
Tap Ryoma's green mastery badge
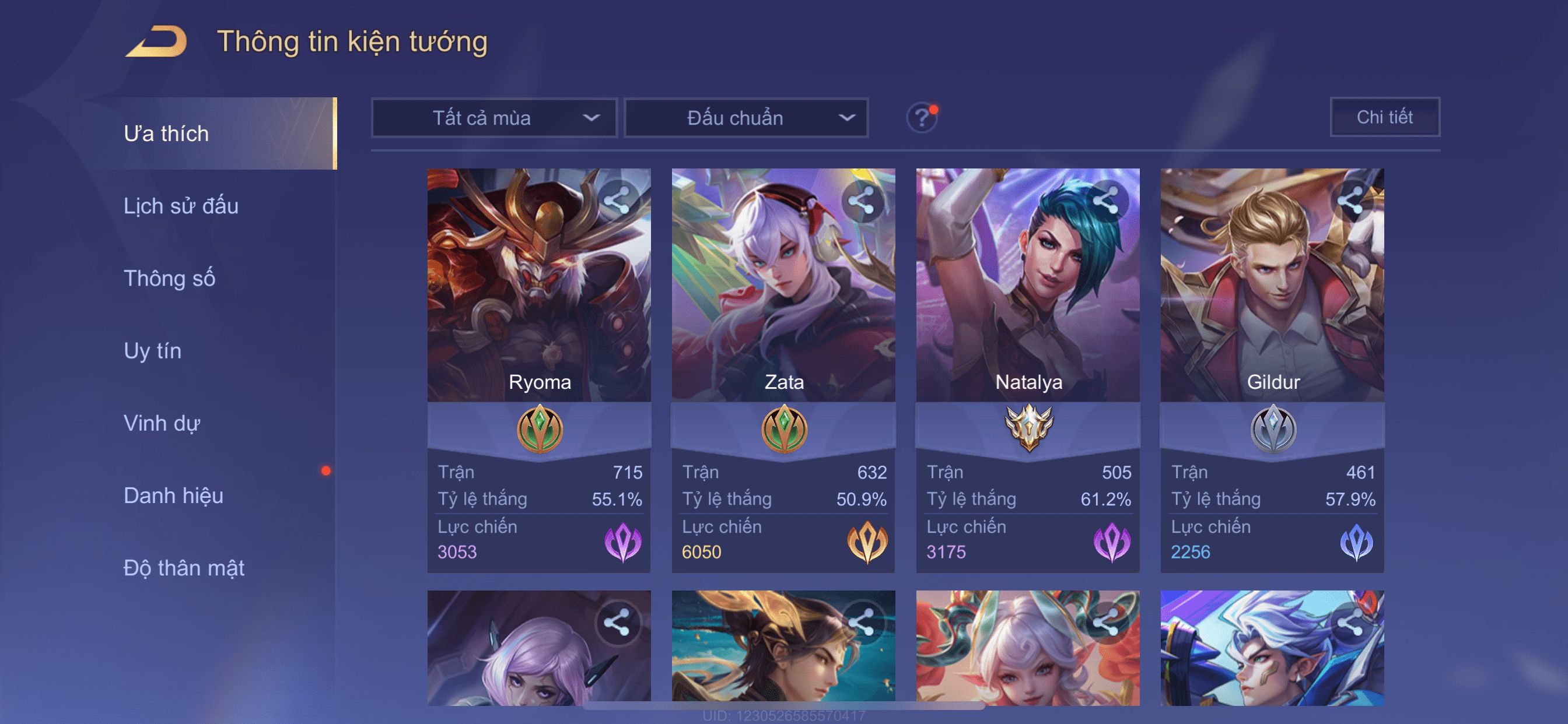(540, 429)
